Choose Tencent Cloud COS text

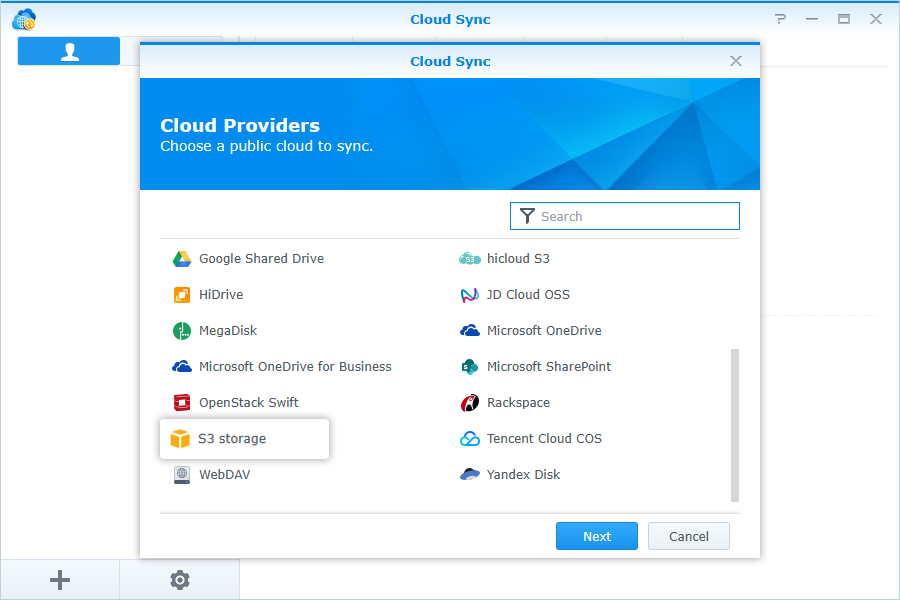pyautogui.click(x=544, y=439)
